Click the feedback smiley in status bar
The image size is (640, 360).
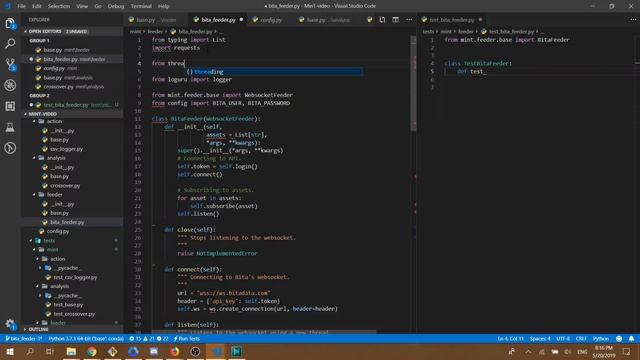click(x=619, y=339)
